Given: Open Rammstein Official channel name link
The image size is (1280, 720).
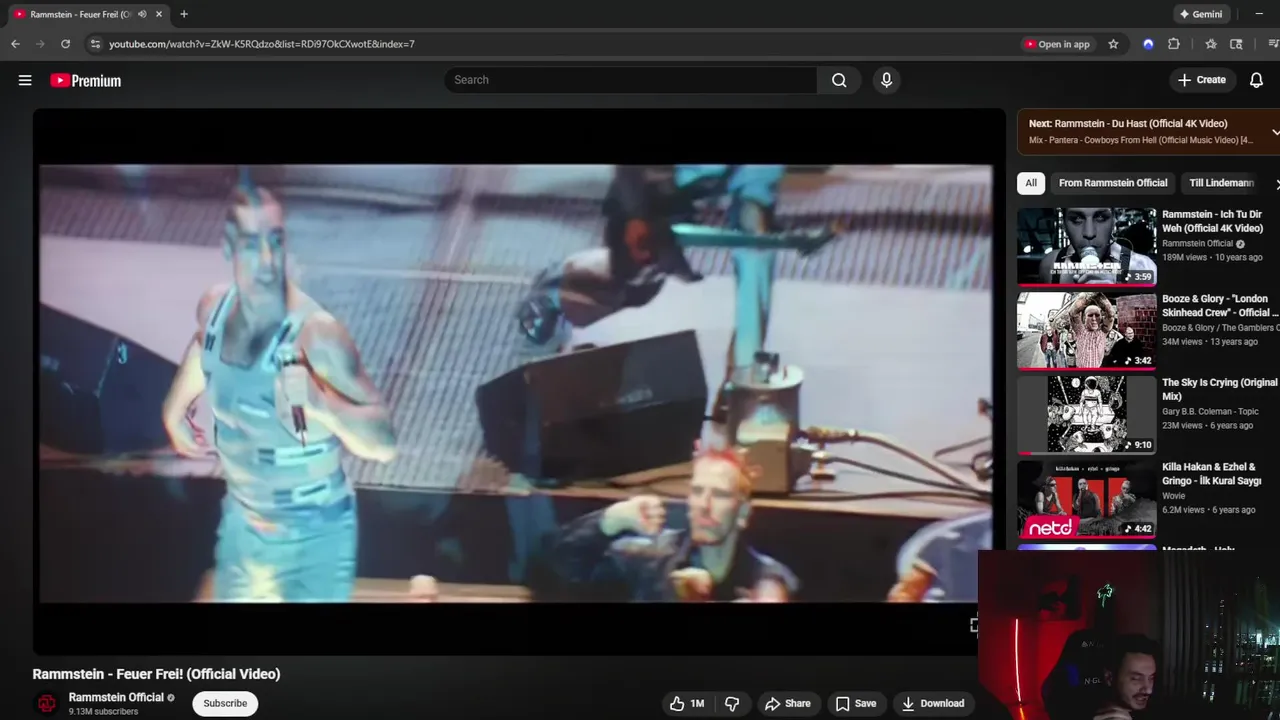Looking at the screenshot, I should pyautogui.click(x=116, y=698).
